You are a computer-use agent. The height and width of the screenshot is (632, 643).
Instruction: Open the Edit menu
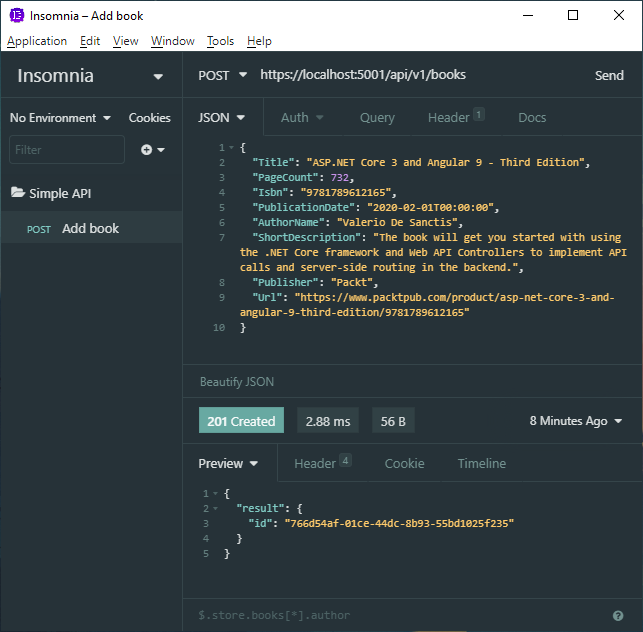pyautogui.click(x=90, y=41)
